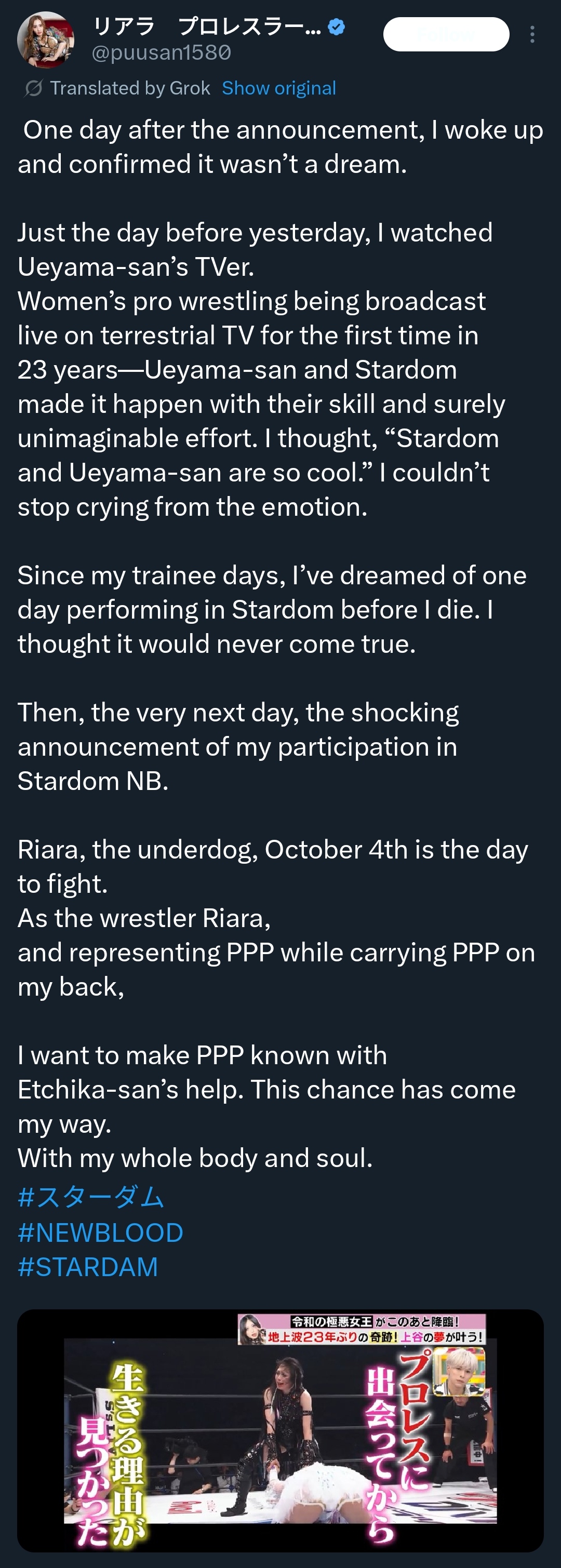Viewport: 561px width, 1568px height.
Task: Tap the Follow button
Action: (446, 34)
